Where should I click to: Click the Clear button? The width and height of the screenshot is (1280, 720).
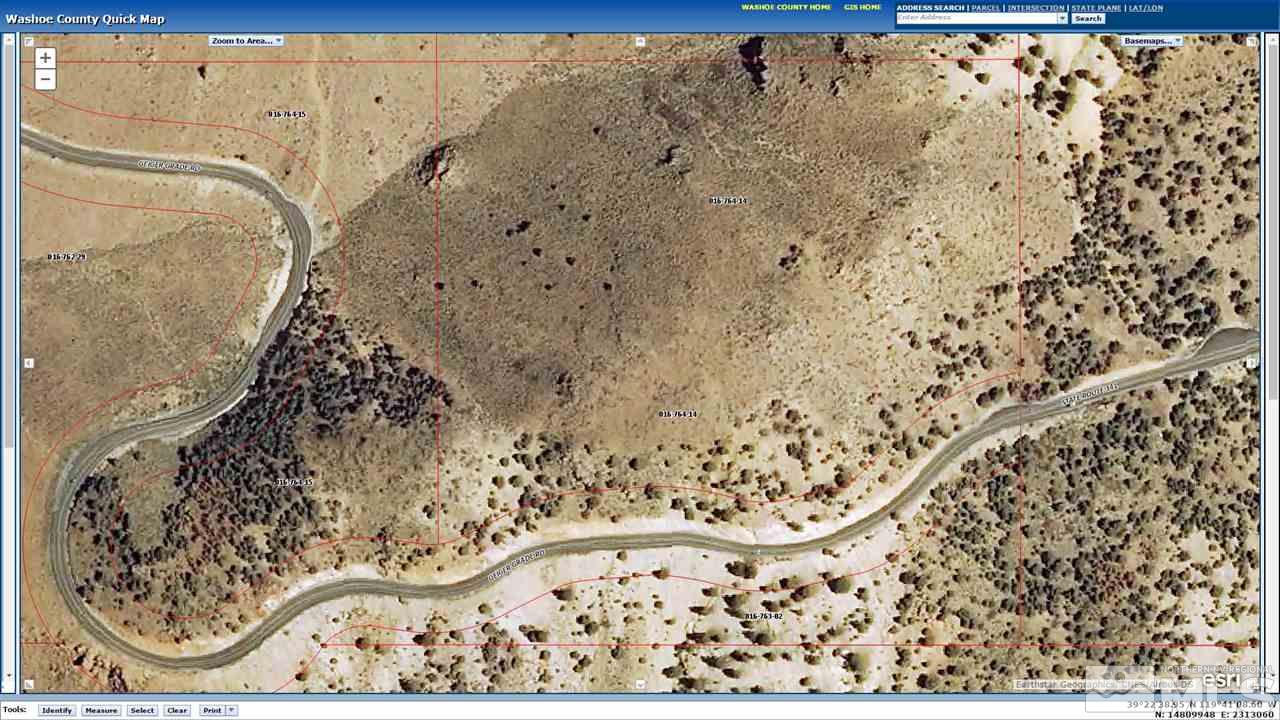[x=177, y=710]
